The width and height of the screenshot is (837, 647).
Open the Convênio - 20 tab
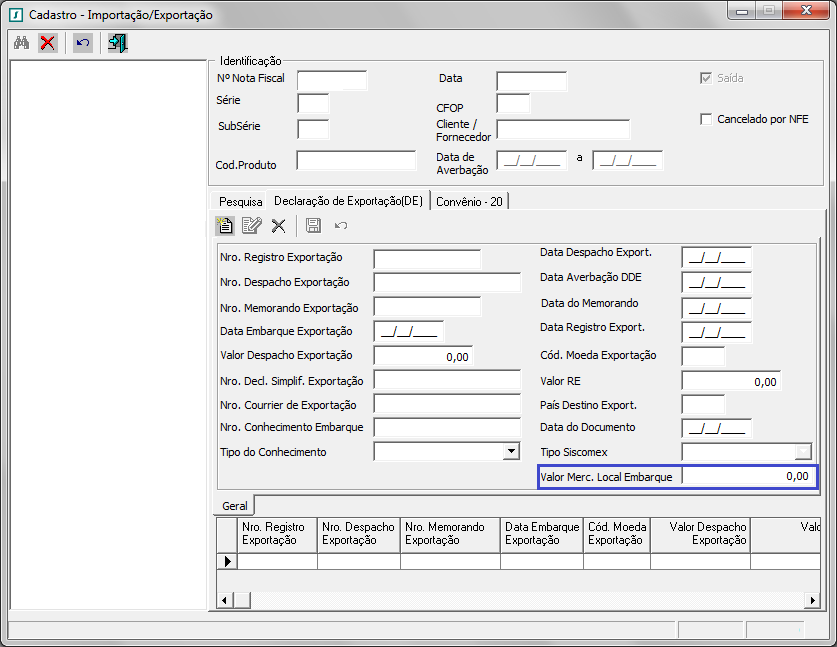click(x=469, y=201)
